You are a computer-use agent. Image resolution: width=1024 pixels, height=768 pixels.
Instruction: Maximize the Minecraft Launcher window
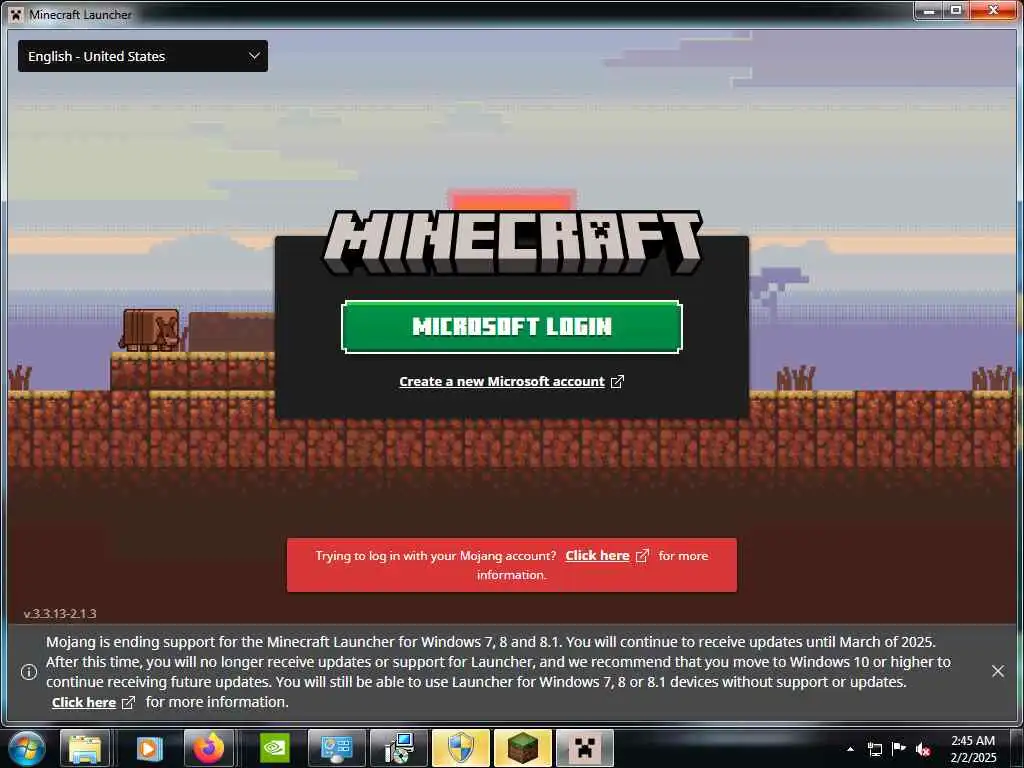(956, 10)
